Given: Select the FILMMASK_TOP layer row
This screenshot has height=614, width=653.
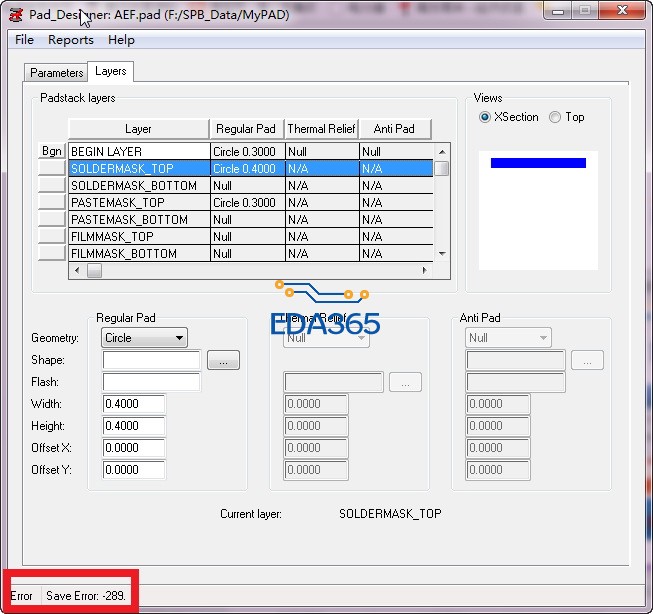Looking at the screenshot, I should 251,237.
